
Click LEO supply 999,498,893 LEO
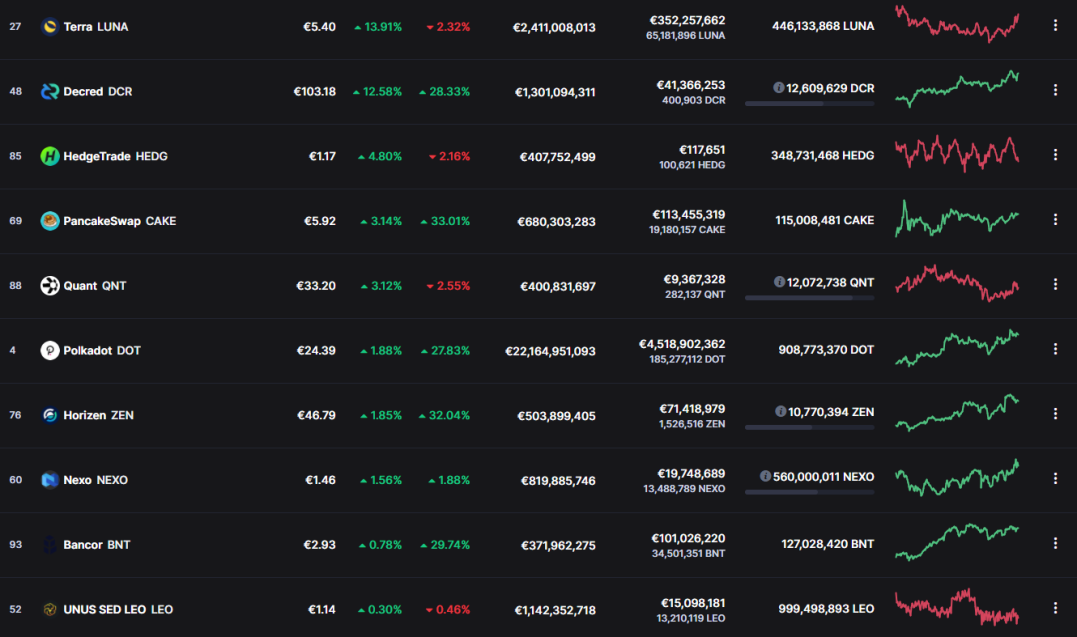pyautogui.click(x=826, y=609)
